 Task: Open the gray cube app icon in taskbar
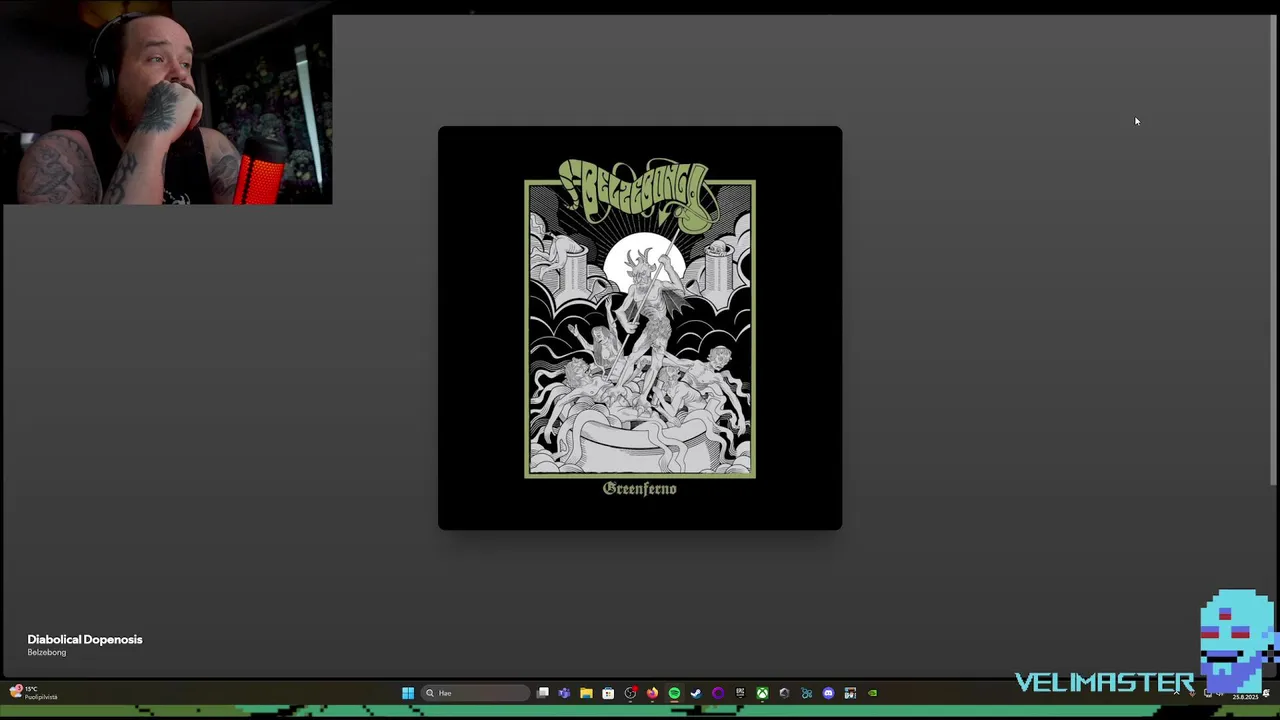click(x=784, y=693)
